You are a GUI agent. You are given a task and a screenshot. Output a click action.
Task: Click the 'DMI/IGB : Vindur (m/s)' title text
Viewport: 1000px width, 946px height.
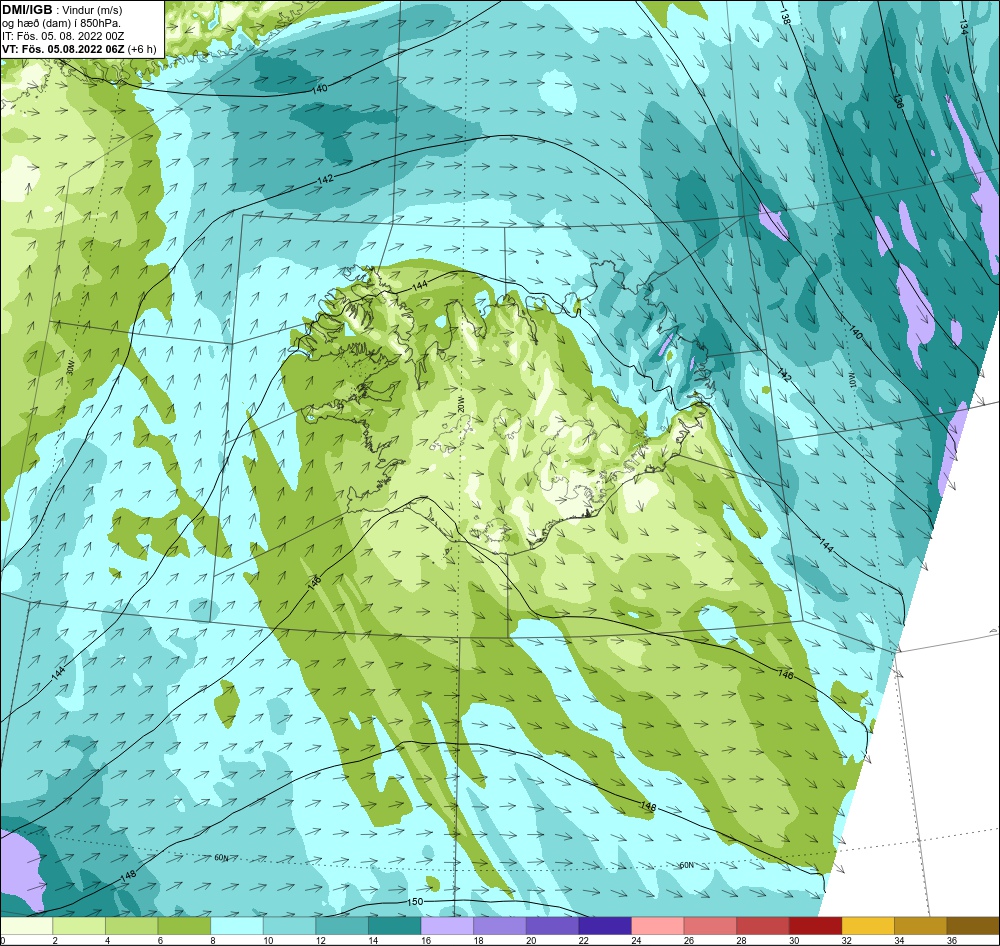pyautogui.click(x=62, y=10)
